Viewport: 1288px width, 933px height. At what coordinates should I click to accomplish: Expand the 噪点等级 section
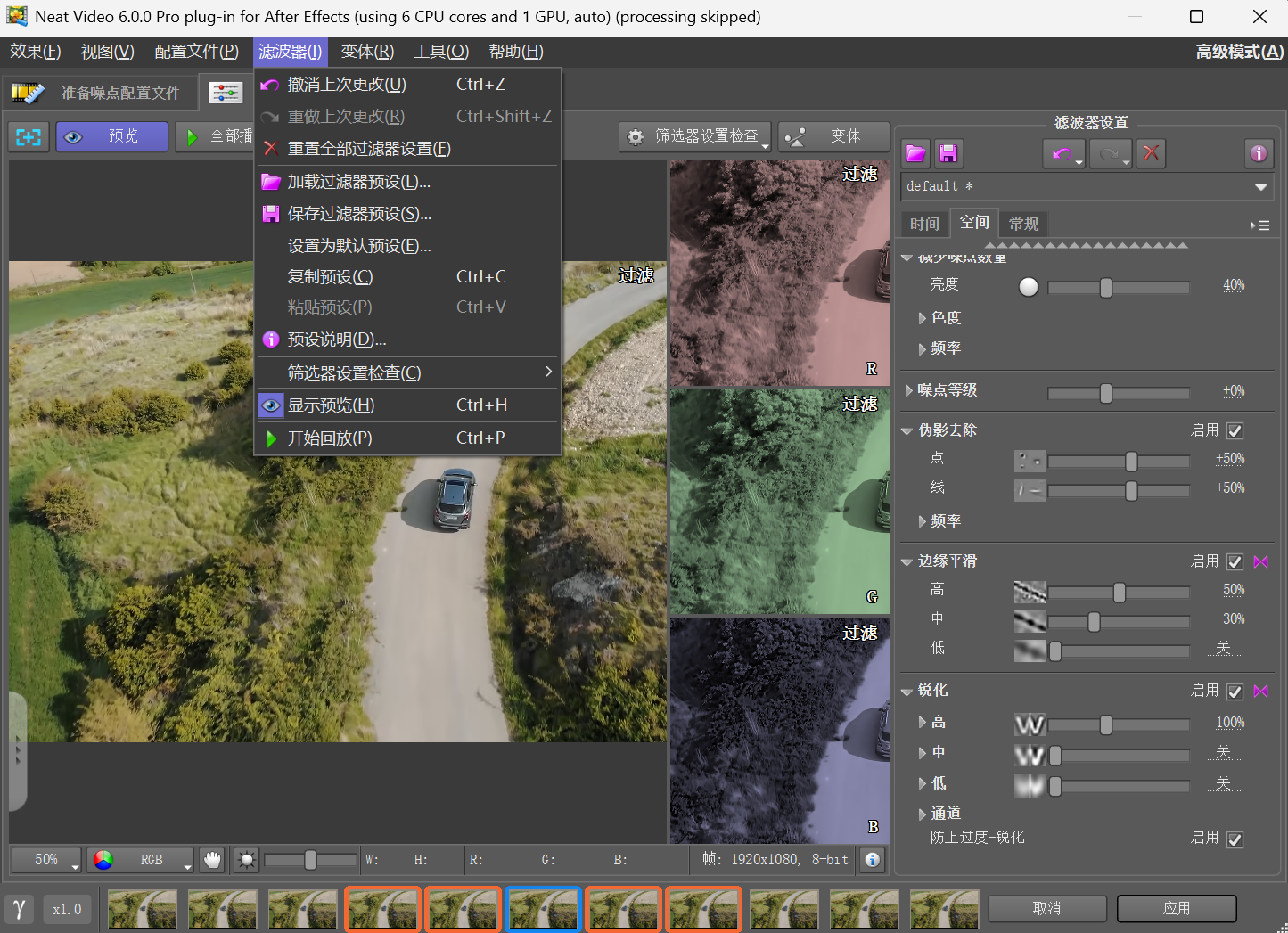coord(908,390)
